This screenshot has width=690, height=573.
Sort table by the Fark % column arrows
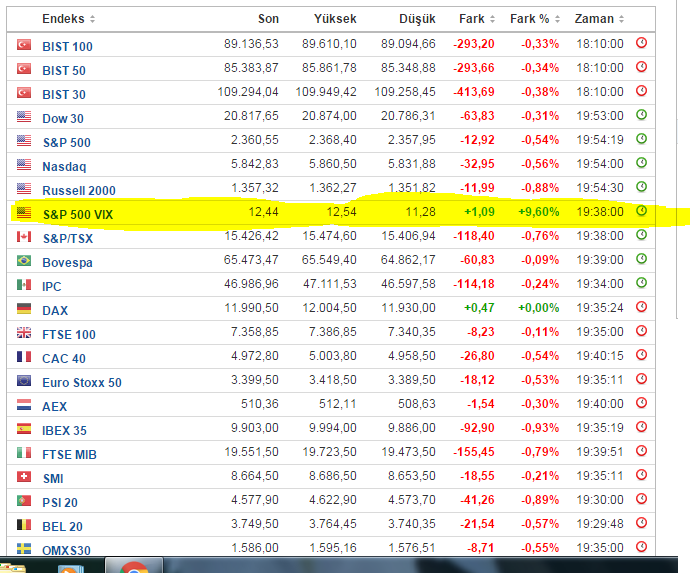coord(557,19)
